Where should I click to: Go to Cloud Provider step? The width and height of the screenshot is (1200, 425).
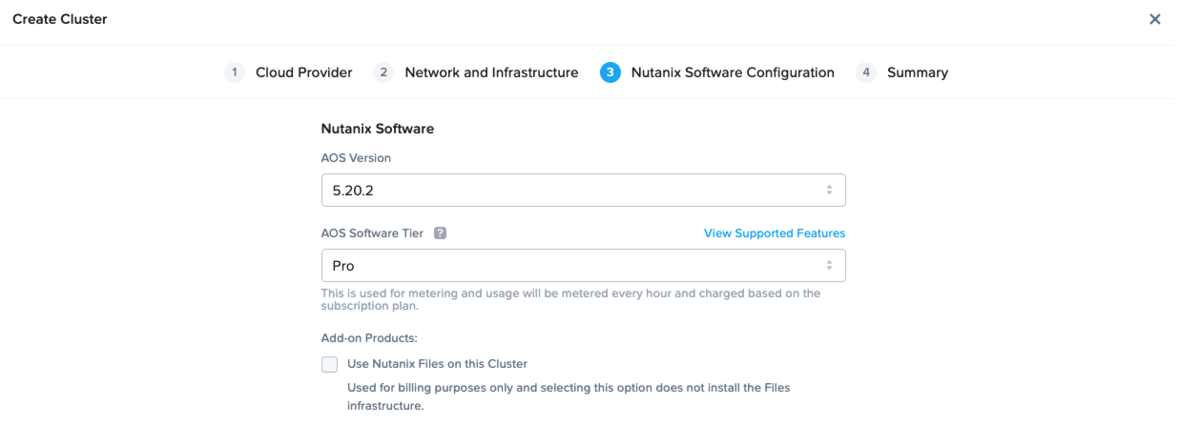(x=304, y=72)
